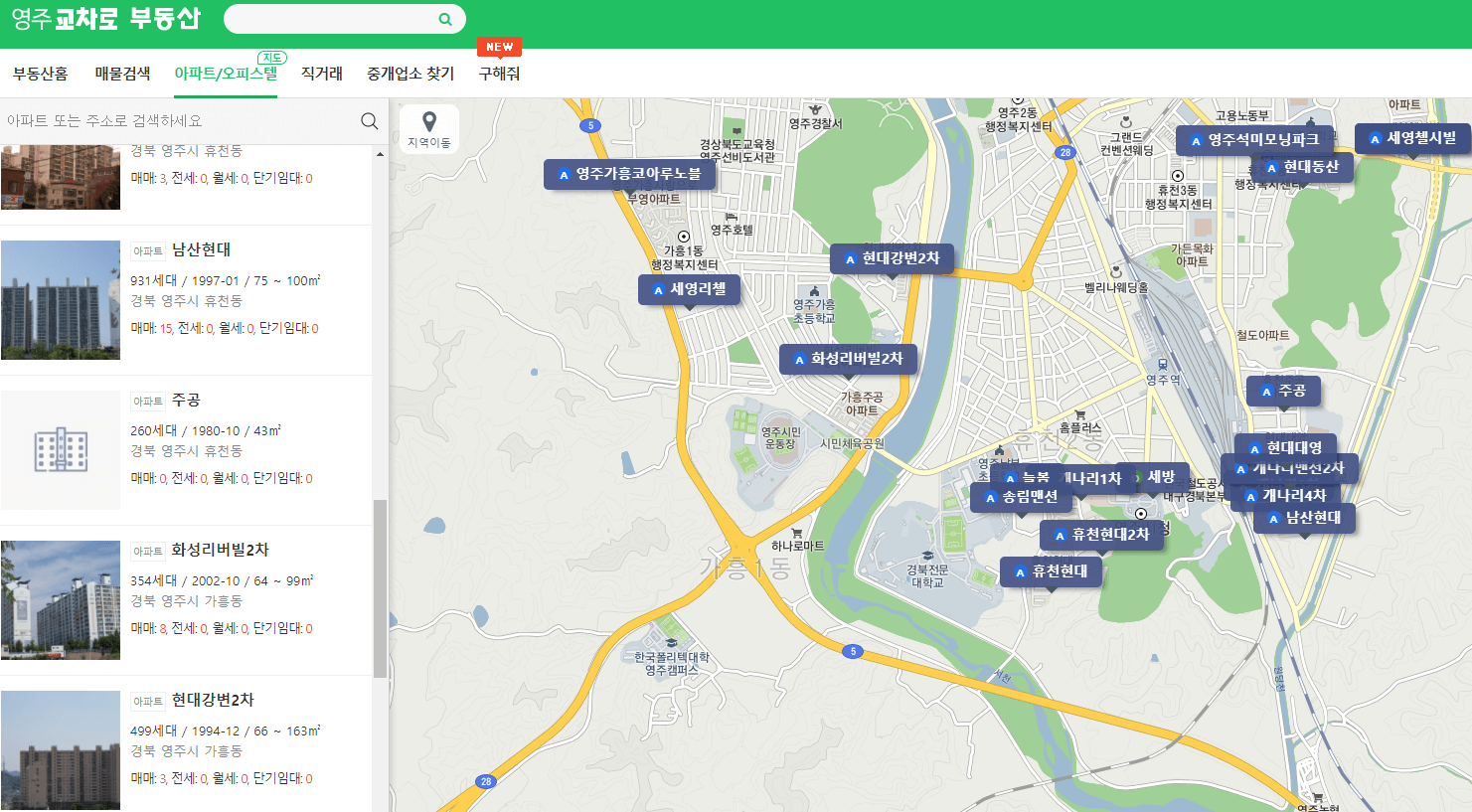
Task: Click the 매매: 15 line under 남산현대
Action: (x=225, y=328)
